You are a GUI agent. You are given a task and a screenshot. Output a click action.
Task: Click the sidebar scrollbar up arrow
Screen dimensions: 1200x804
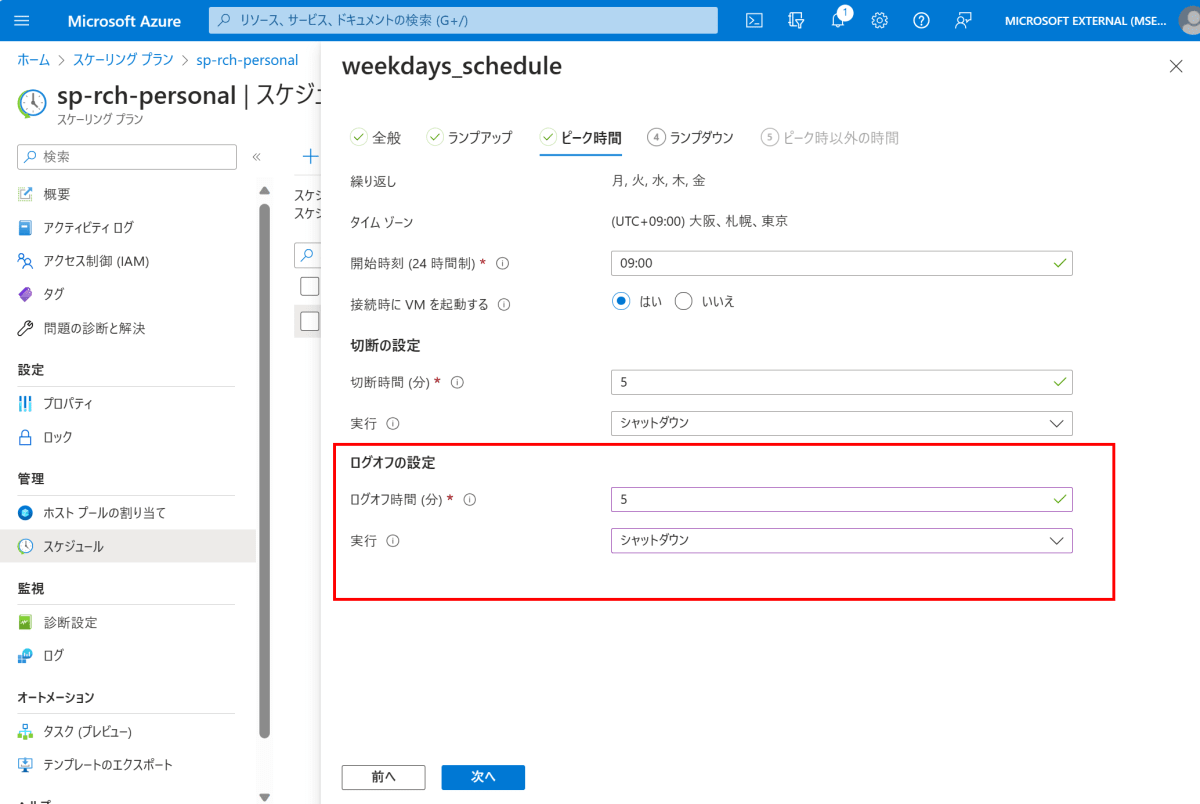264,190
